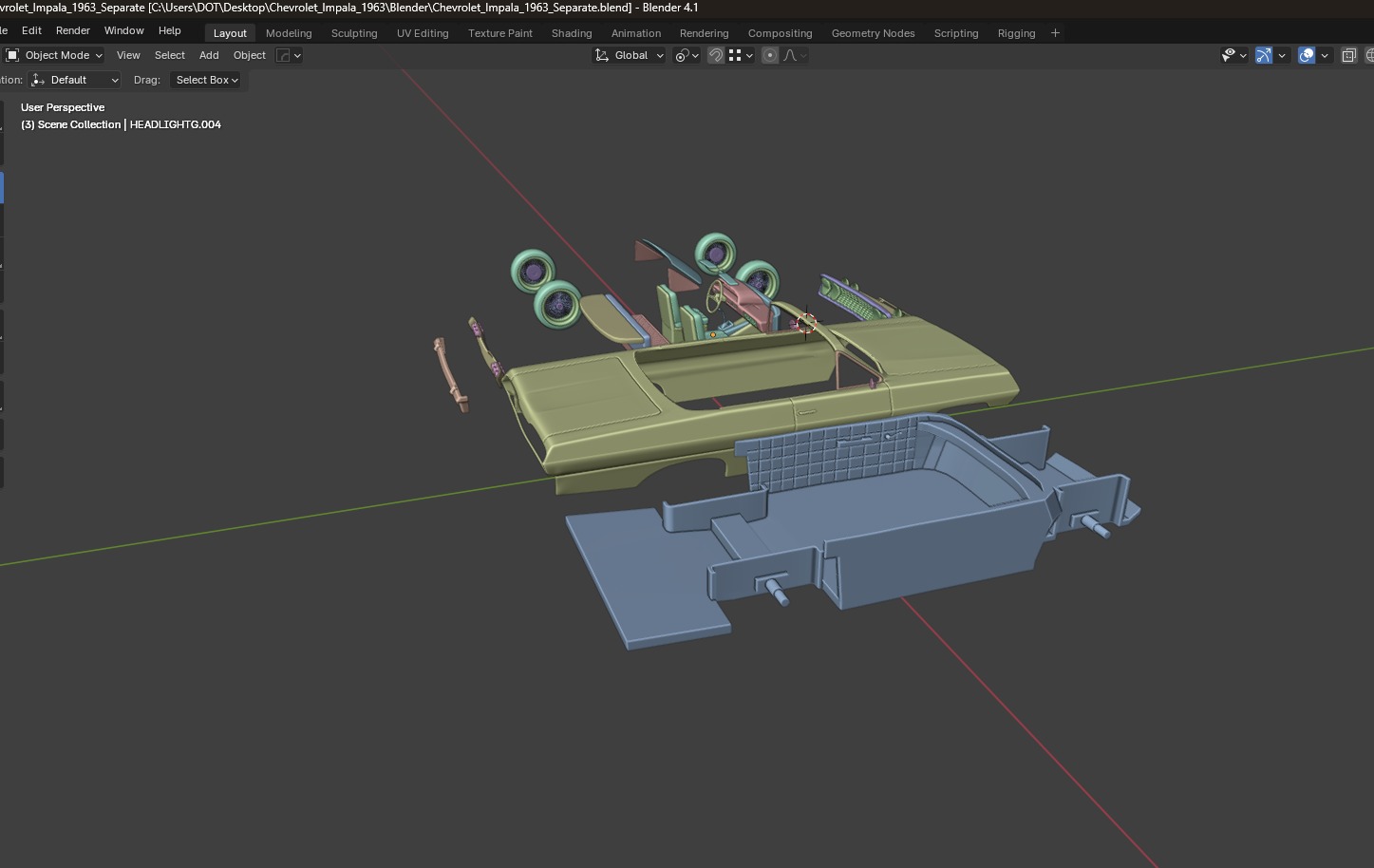Switch to the Scripting workspace tab
This screenshot has width=1374, height=868.
[956, 33]
